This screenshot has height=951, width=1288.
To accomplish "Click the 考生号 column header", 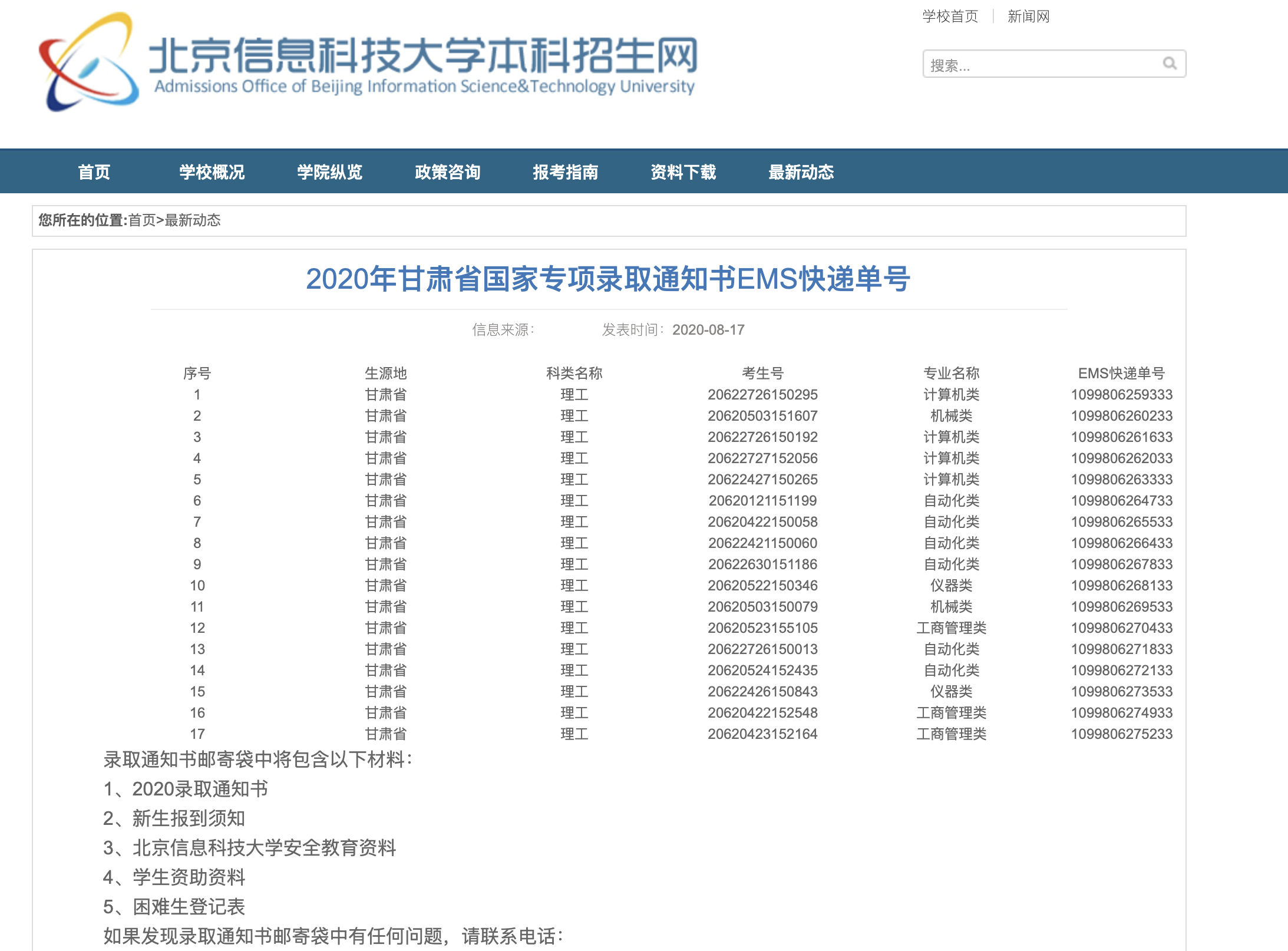I will click(x=763, y=373).
